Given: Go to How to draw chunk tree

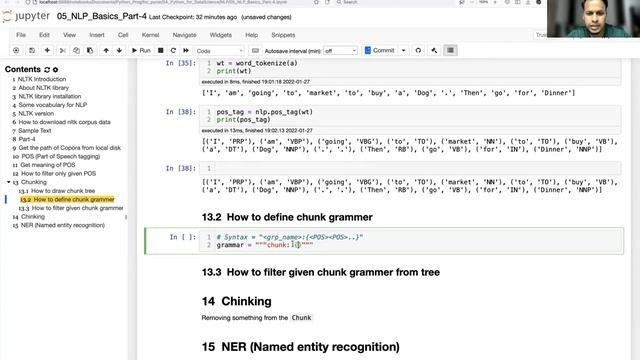Looking at the screenshot, I should 63,191.
